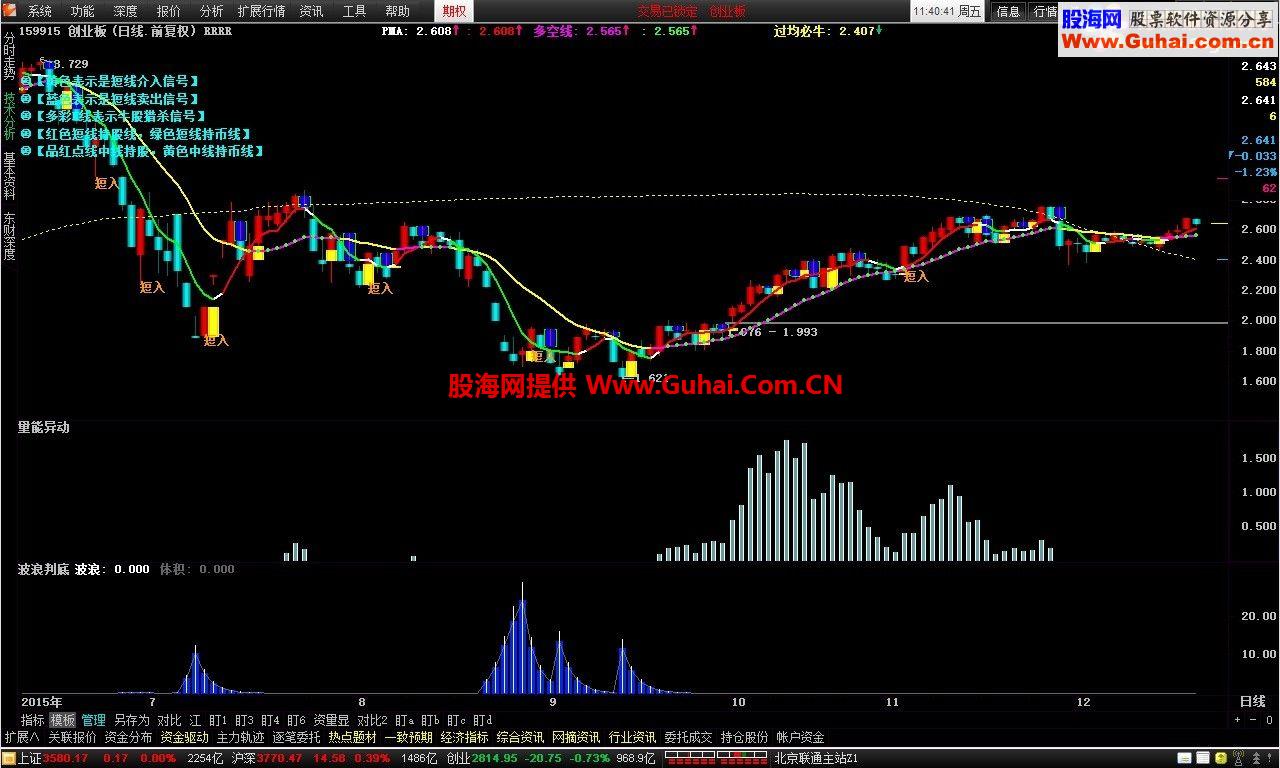This screenshot has width=1280, height=768.
Task: Open the 经济指标 tab
Action: [464, 738]
